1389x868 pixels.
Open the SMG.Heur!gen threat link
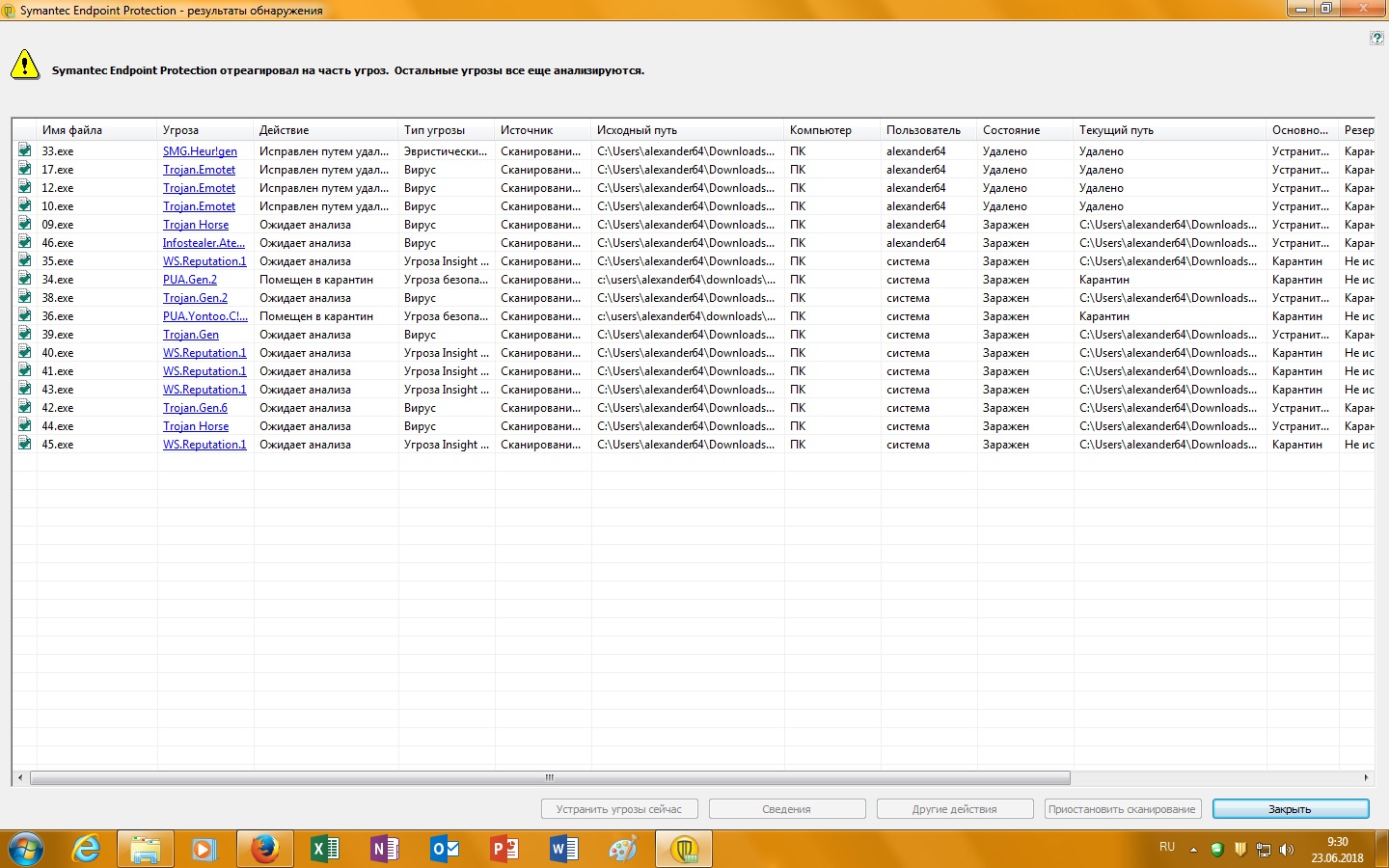200,151
